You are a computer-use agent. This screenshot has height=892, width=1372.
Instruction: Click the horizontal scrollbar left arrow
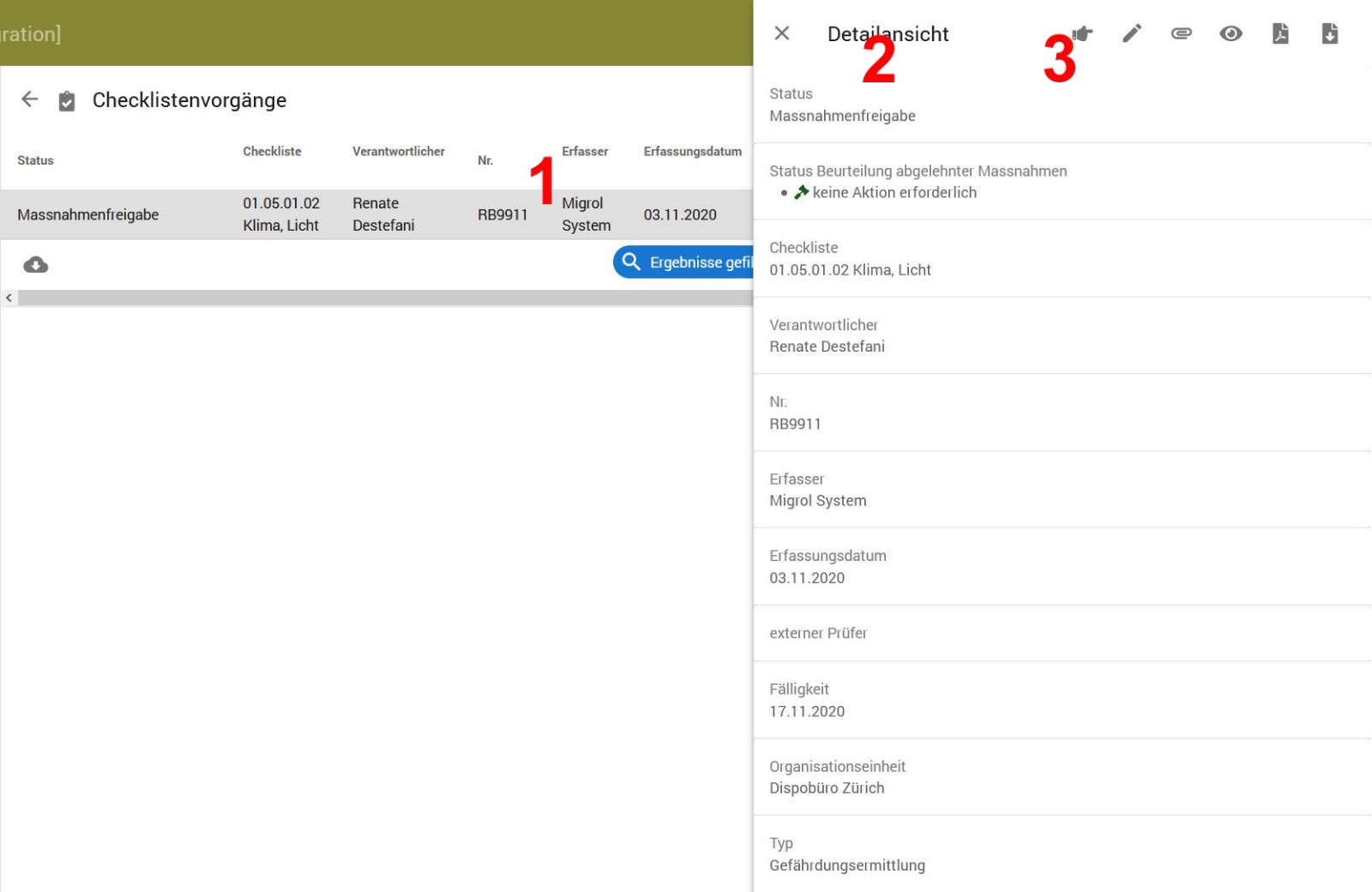[9, 298]
